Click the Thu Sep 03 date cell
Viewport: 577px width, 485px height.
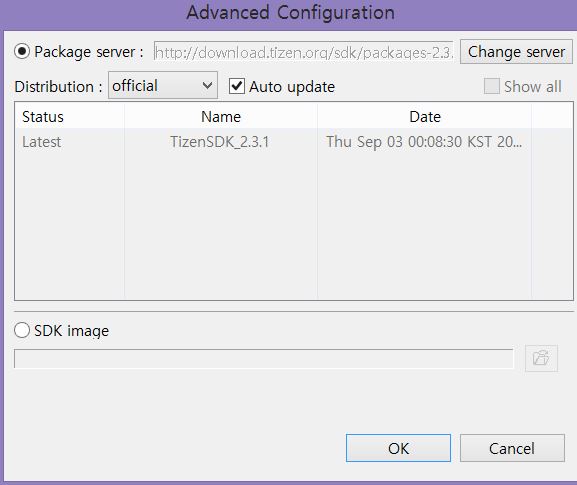pyautogui.click(x=424, y=142)
